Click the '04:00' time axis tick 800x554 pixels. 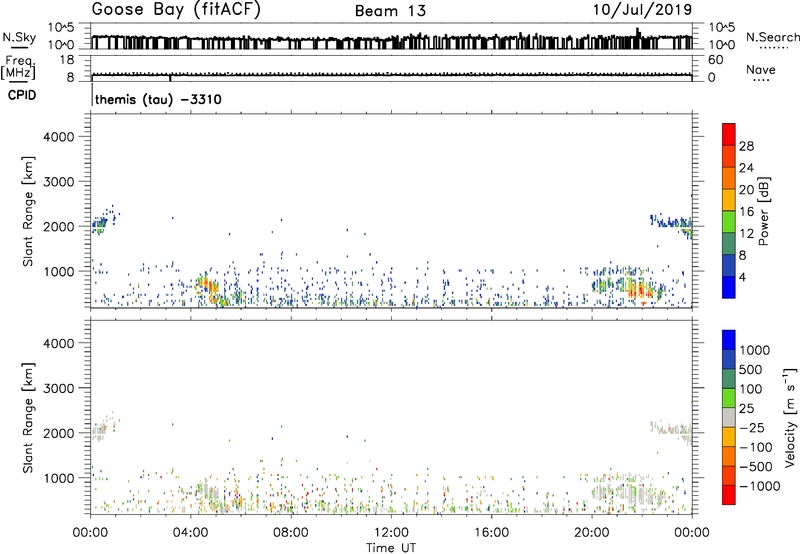(191, 533)
